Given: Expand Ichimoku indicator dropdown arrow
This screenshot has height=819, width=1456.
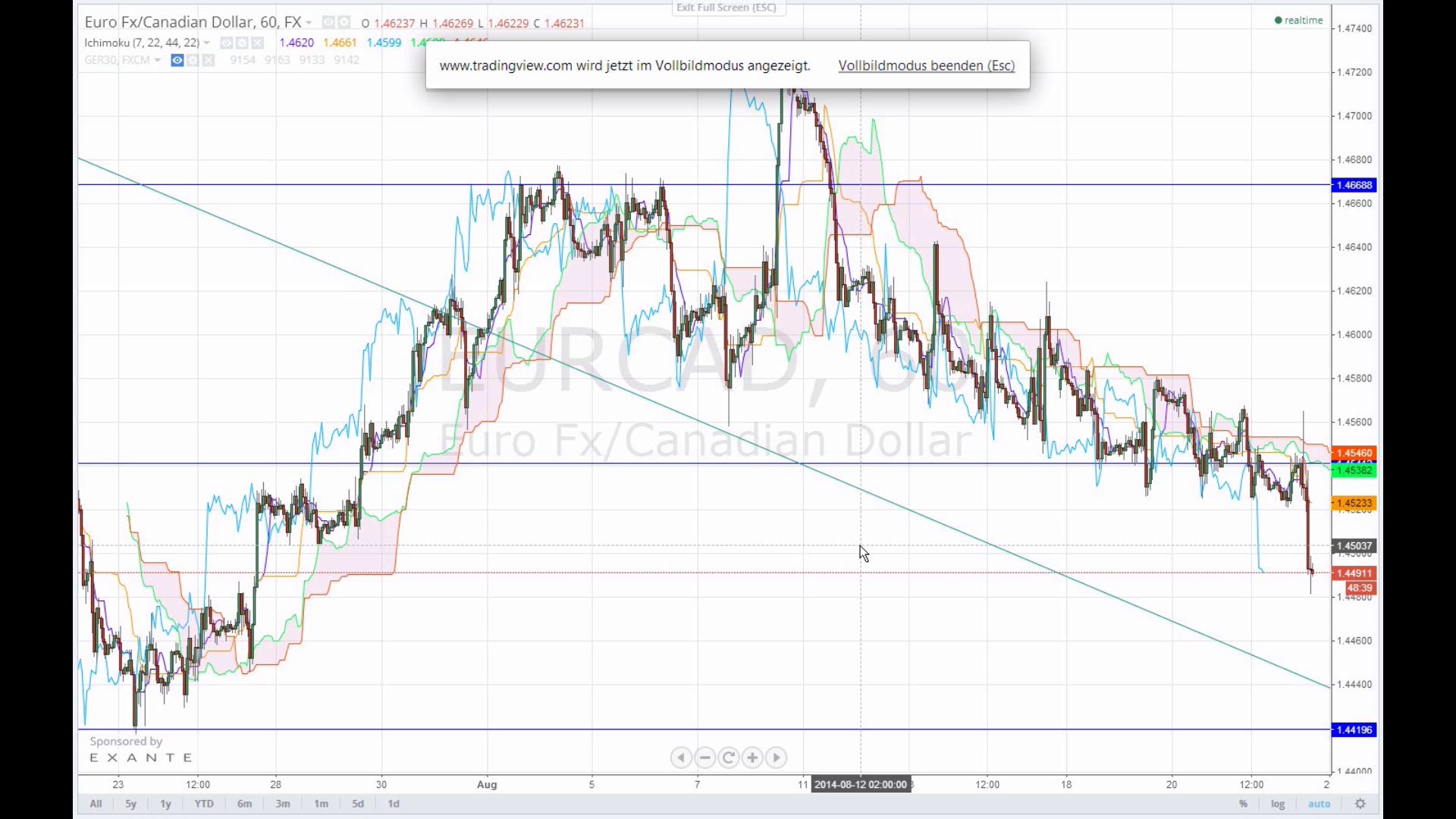Looking at the screenshot, I should click(x=207, y=43).
